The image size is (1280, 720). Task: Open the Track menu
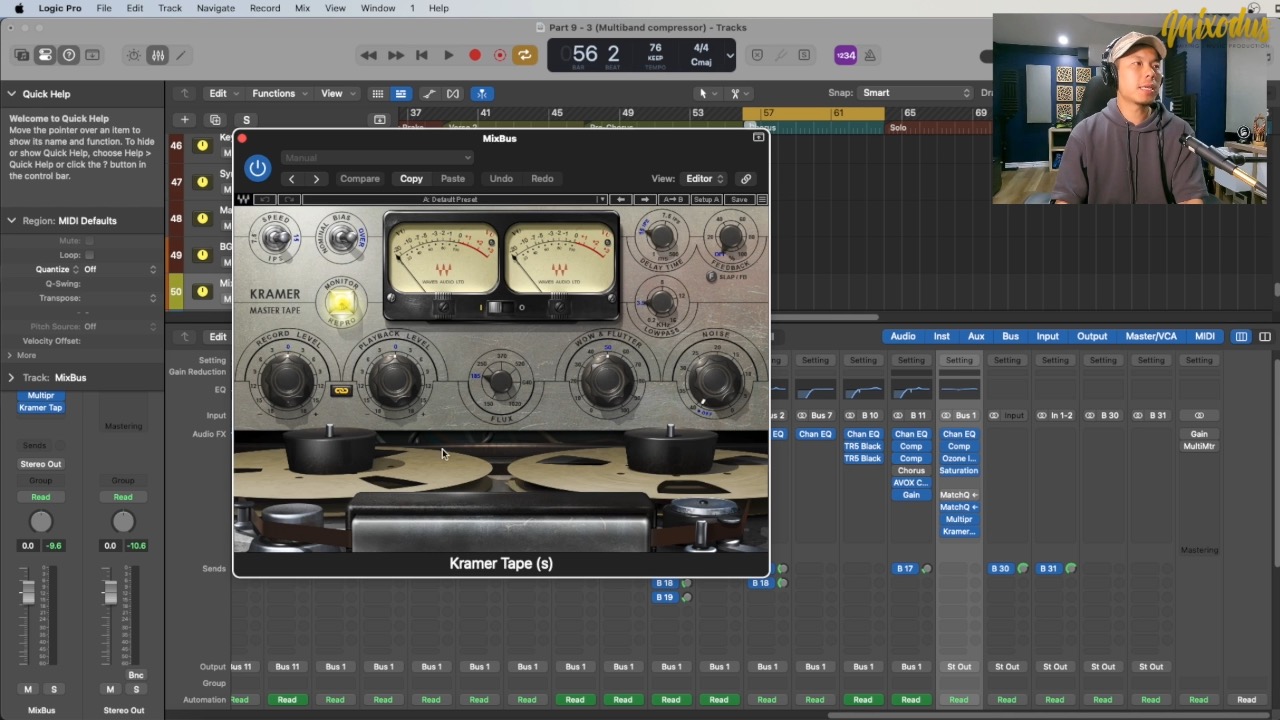pyautogui.click(x=170, y=8)
